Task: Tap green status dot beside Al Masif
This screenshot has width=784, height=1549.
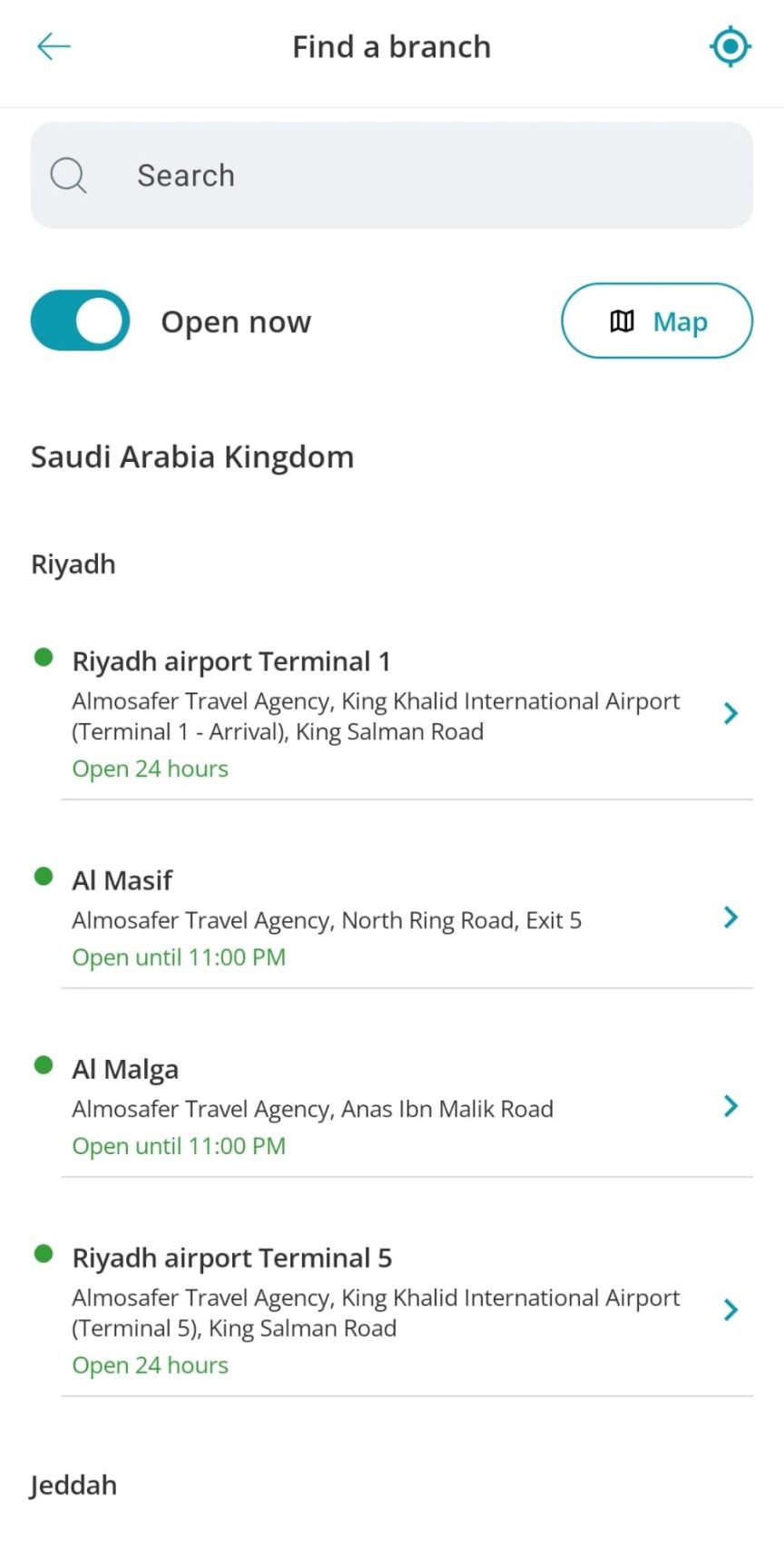Action: (44, 876)
